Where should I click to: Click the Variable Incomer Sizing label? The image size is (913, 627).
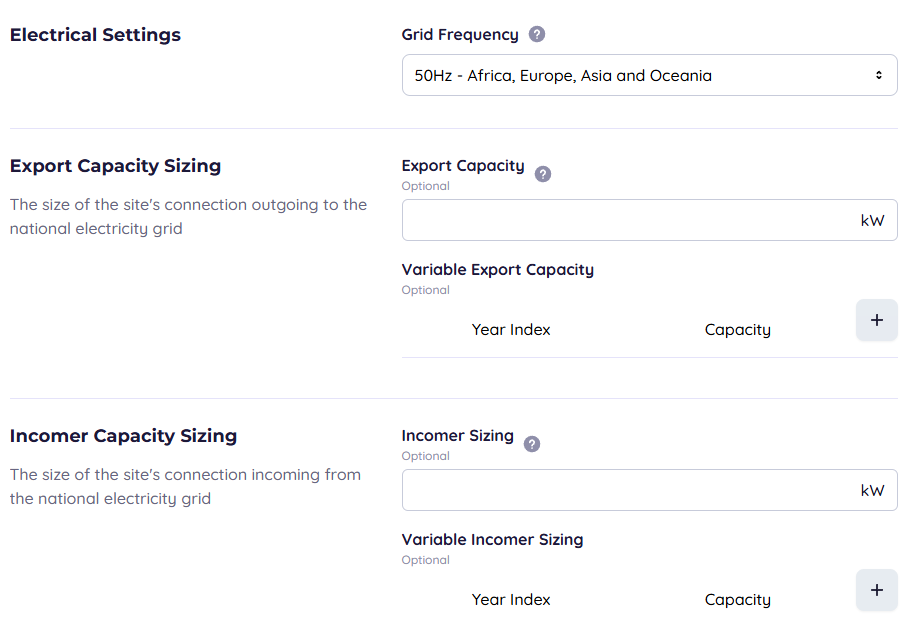492,540
